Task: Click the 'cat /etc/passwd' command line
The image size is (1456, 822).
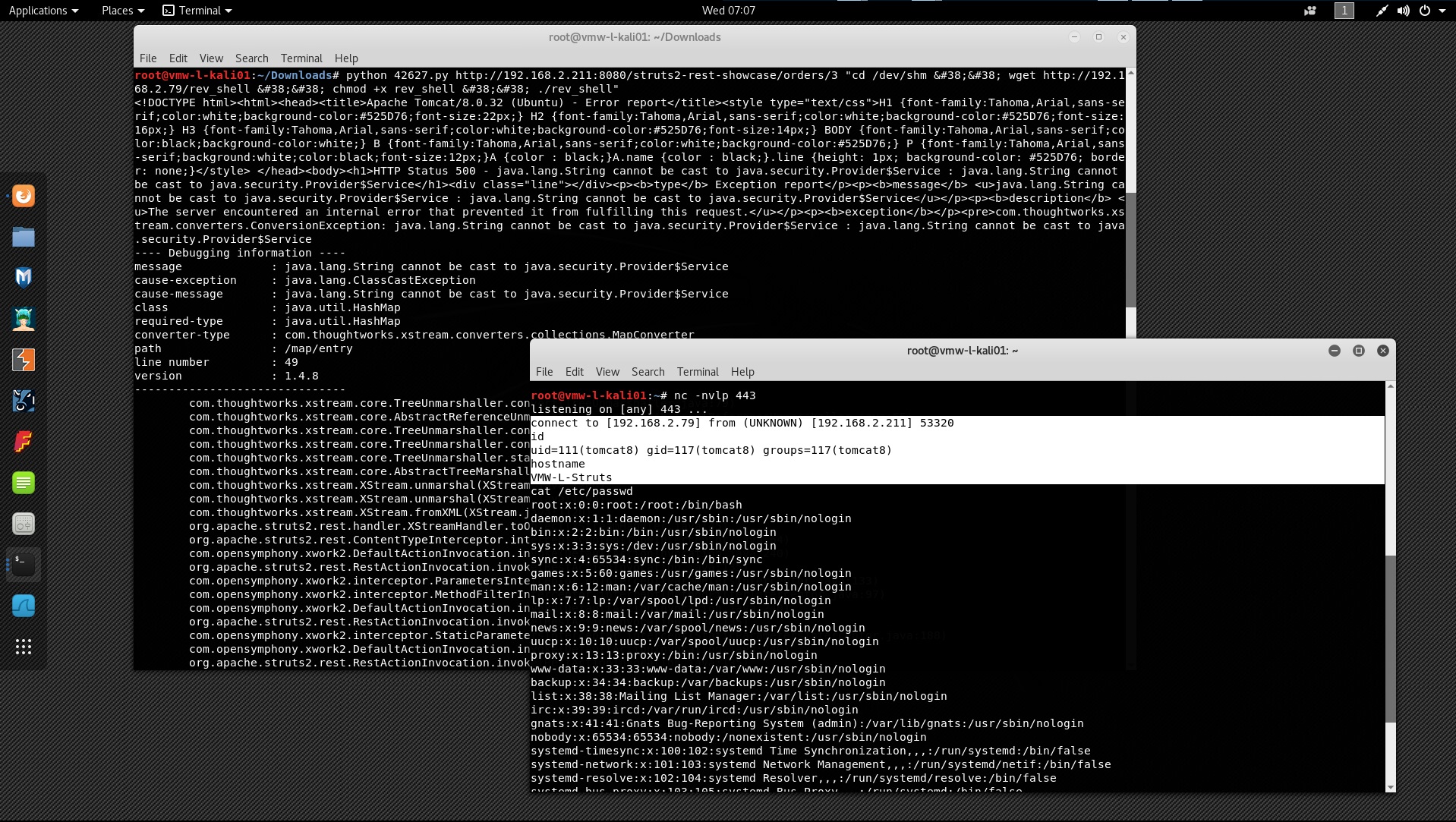Action: [581, 491]
